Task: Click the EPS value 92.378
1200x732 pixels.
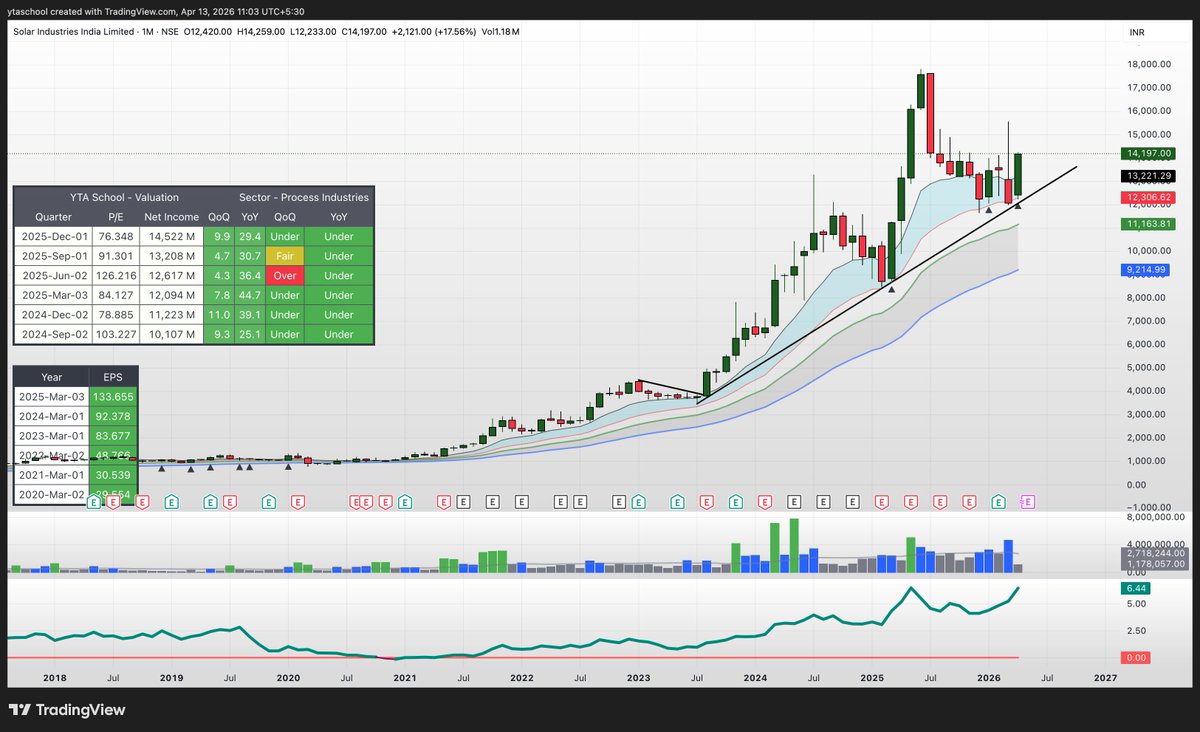Action: (114, 416)
